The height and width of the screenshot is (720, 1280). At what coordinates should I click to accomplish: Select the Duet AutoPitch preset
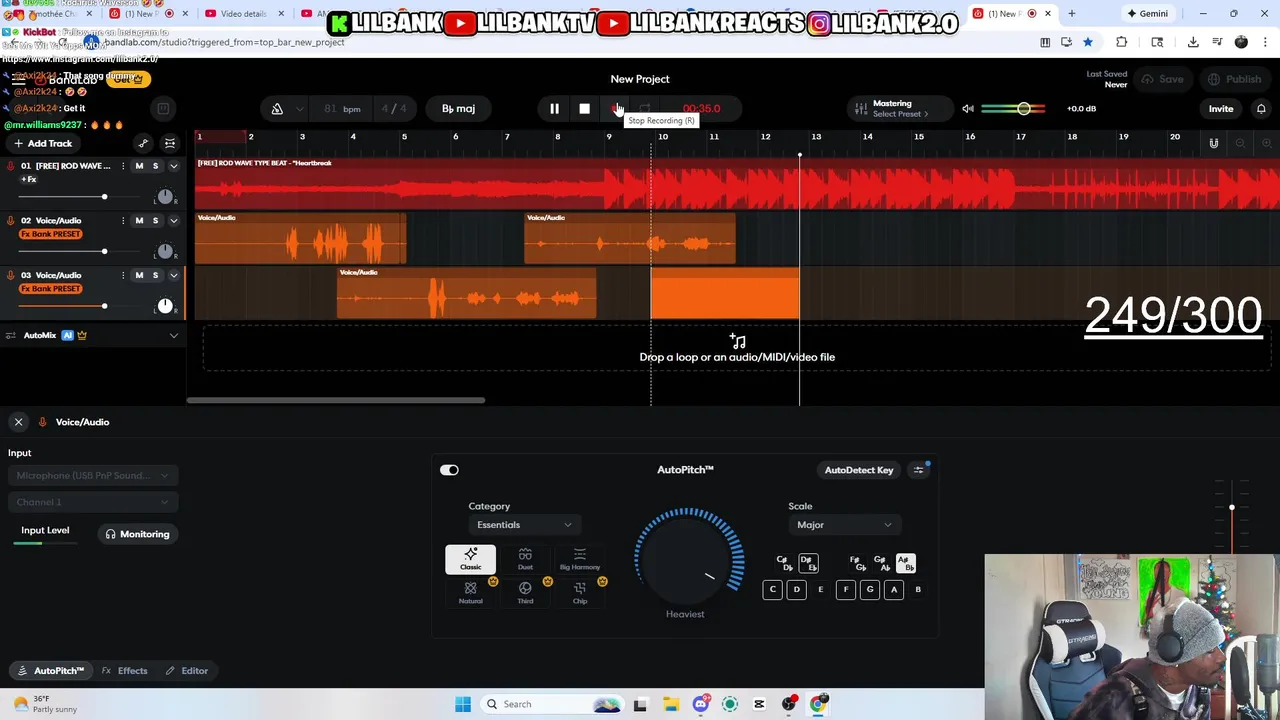pyautogui.click(x=525, y=559)
